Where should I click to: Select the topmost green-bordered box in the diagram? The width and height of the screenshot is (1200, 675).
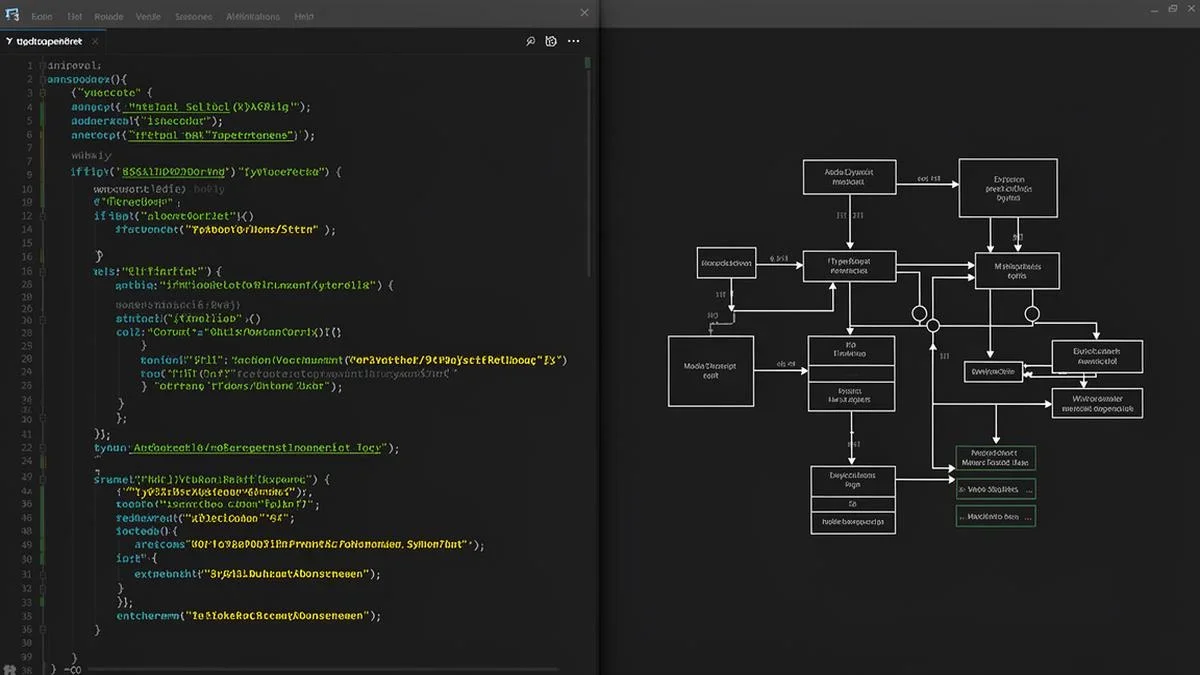coord(995,458)
